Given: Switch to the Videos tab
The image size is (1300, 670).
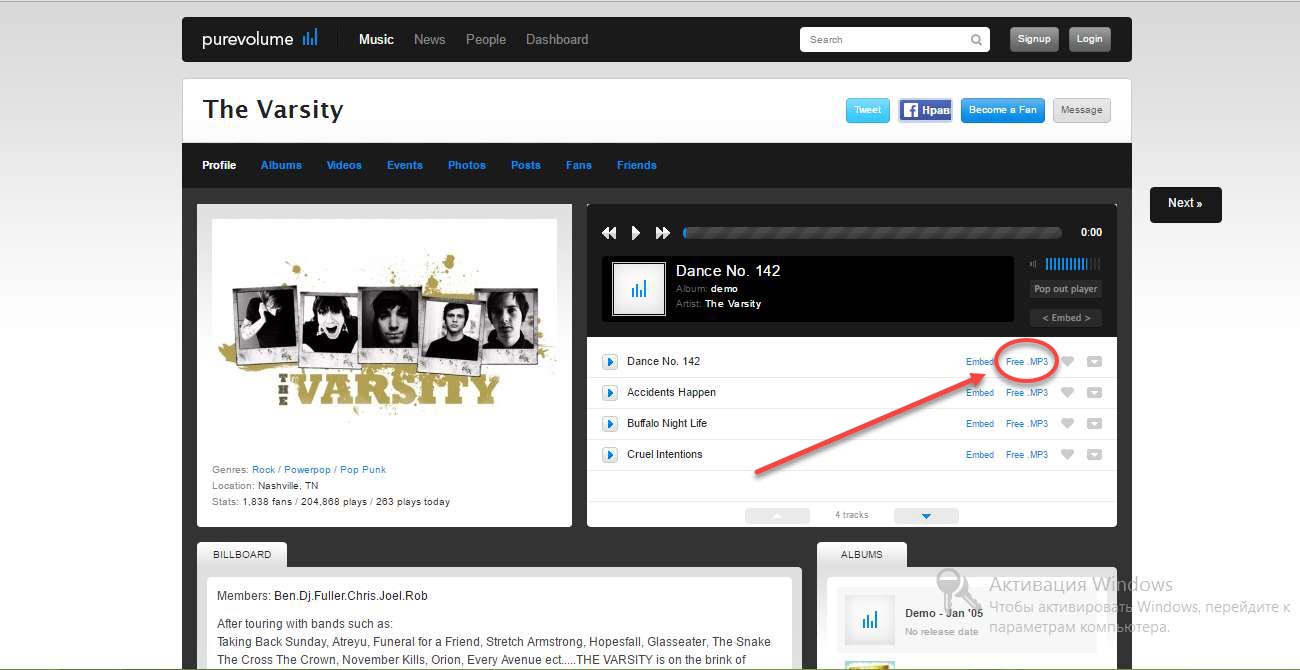Looking at the screenshot, I should coord(344,165).
